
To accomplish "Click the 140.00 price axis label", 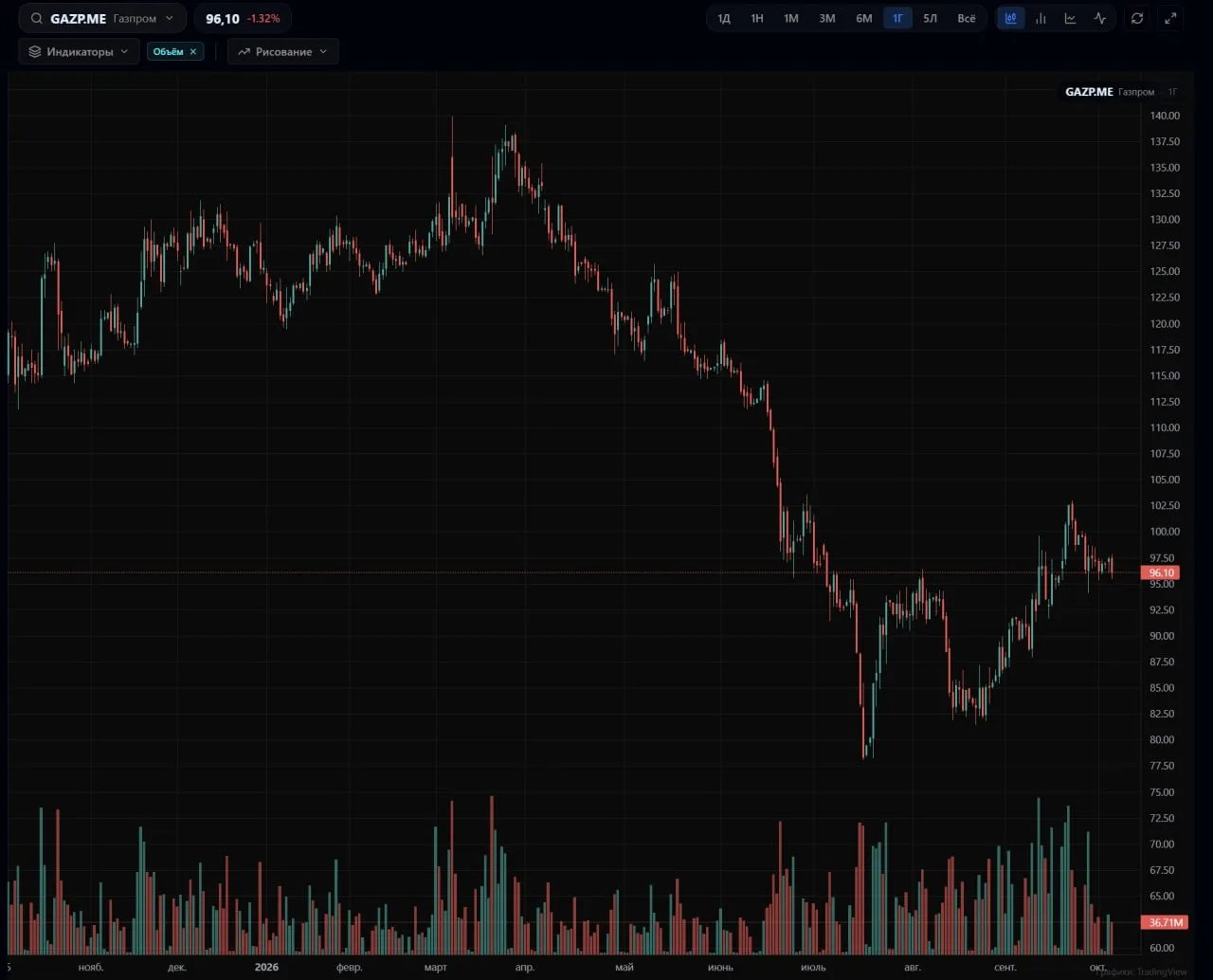I will (1165, 116).
